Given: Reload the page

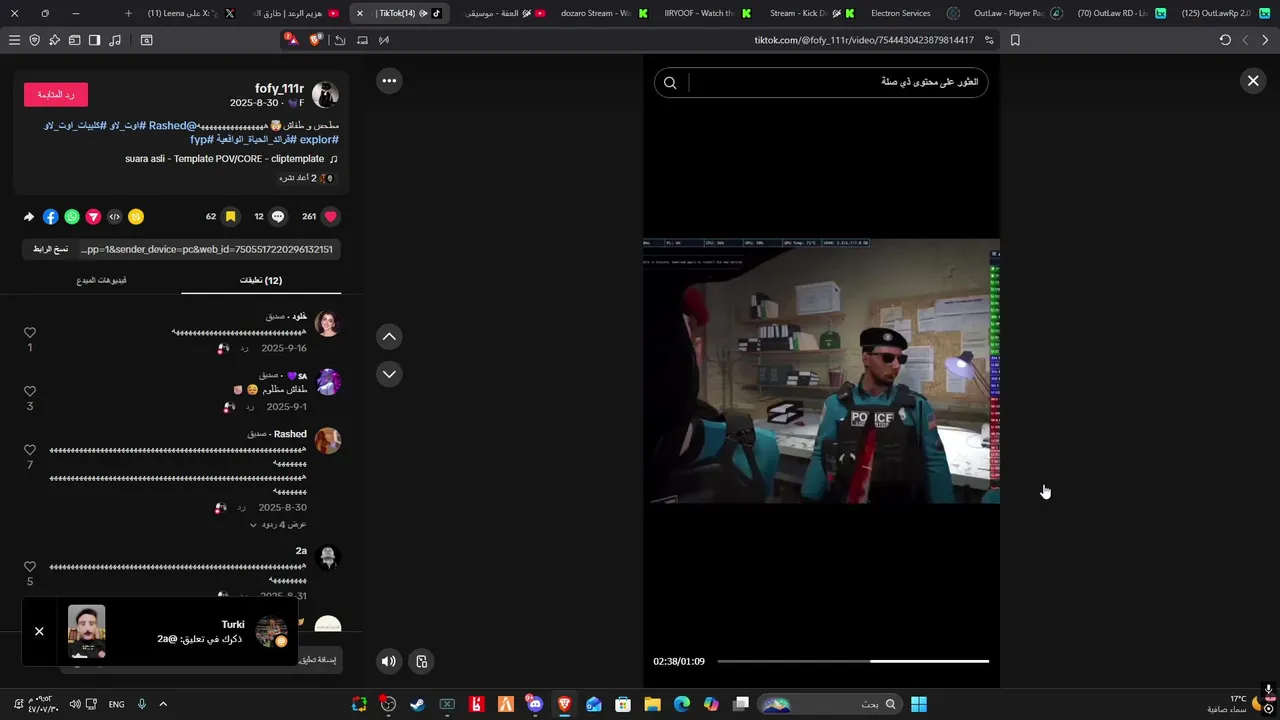Looking at the screenshot, I should (x=1225, y=40).
